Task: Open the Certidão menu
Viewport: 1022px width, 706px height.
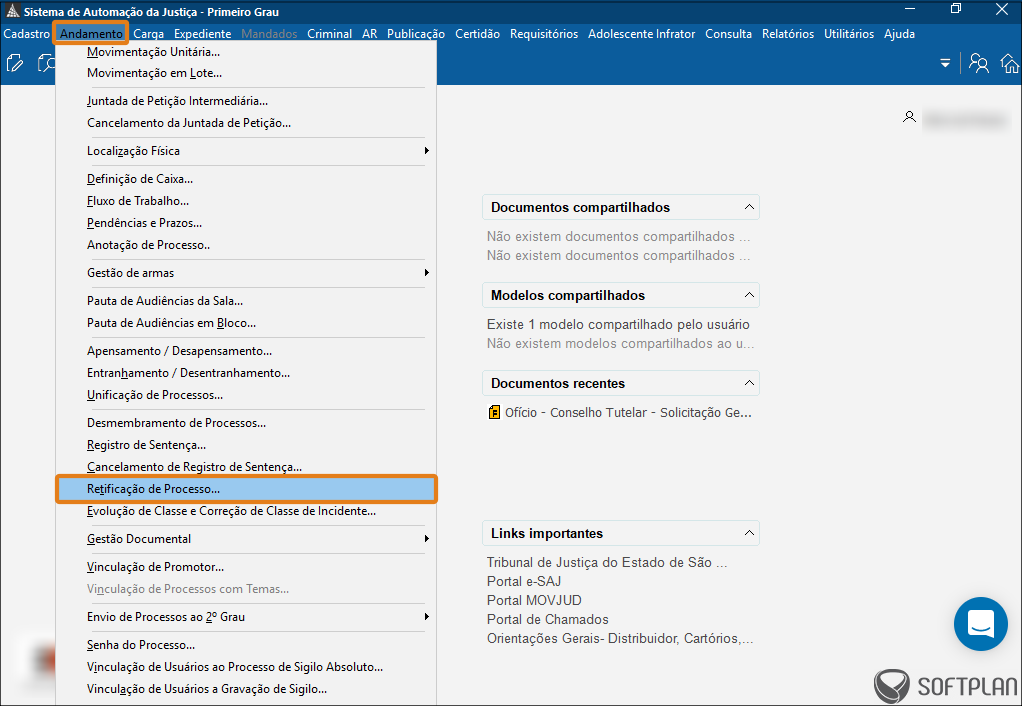Action: click(x=477, y=34)
